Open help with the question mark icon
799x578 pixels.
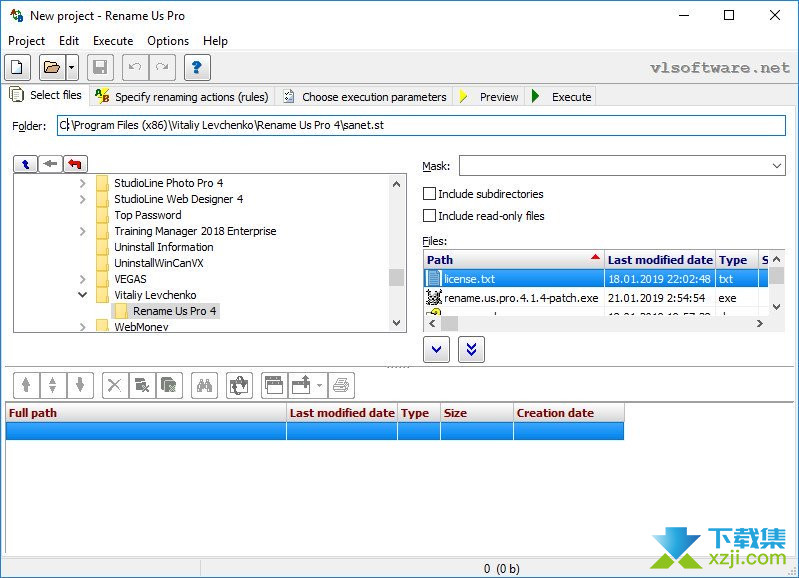click(x=197, y=67)
